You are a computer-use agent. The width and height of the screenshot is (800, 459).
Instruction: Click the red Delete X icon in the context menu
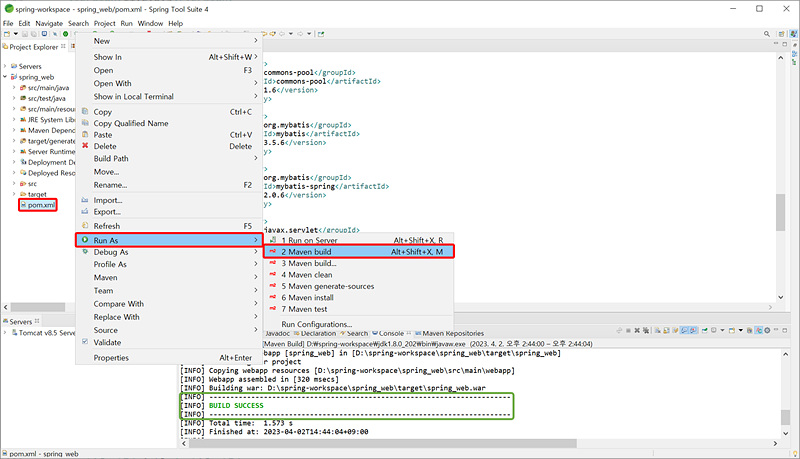[85, 146]
